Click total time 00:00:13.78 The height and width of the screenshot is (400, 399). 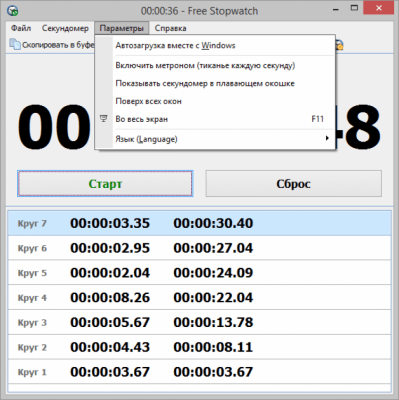213,322
